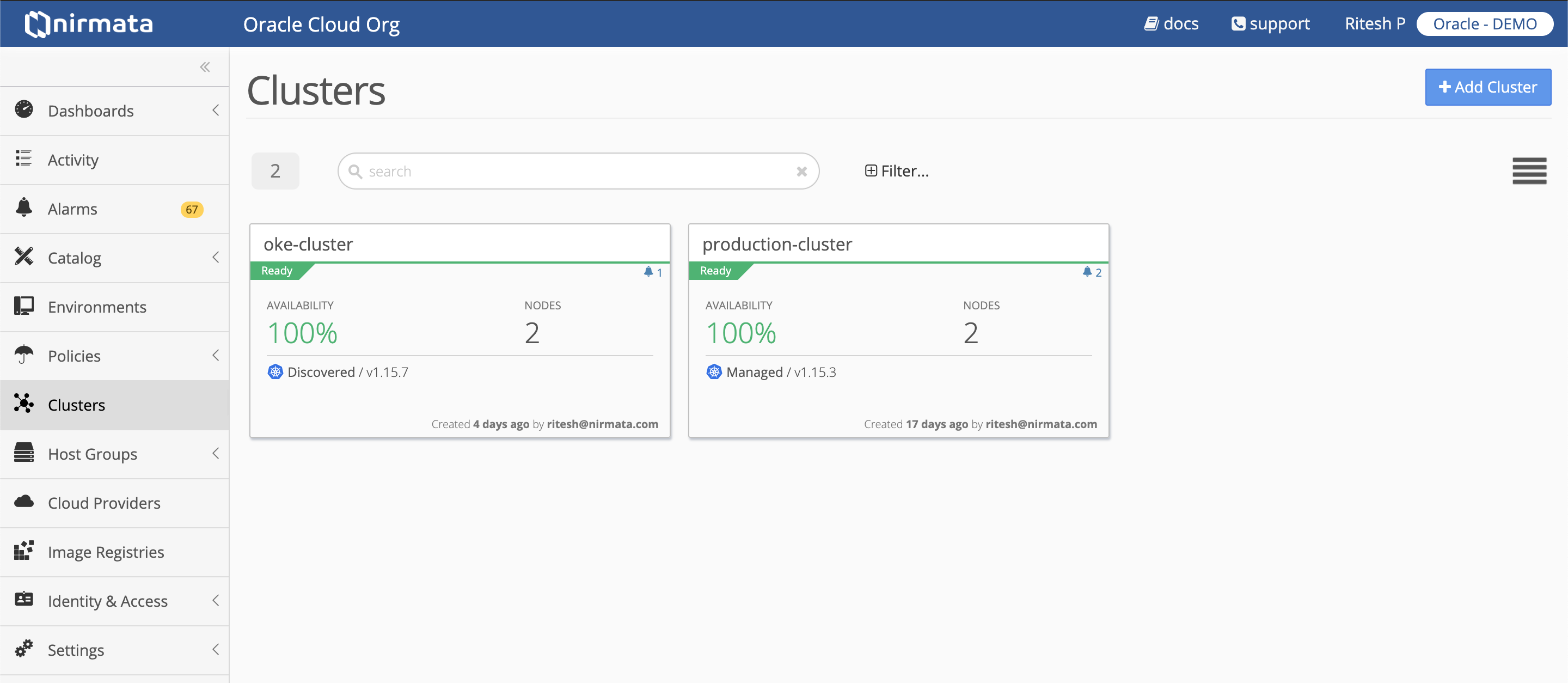
Task: Click the alarm bell on production-cluster card
Action: (1087, 271)
